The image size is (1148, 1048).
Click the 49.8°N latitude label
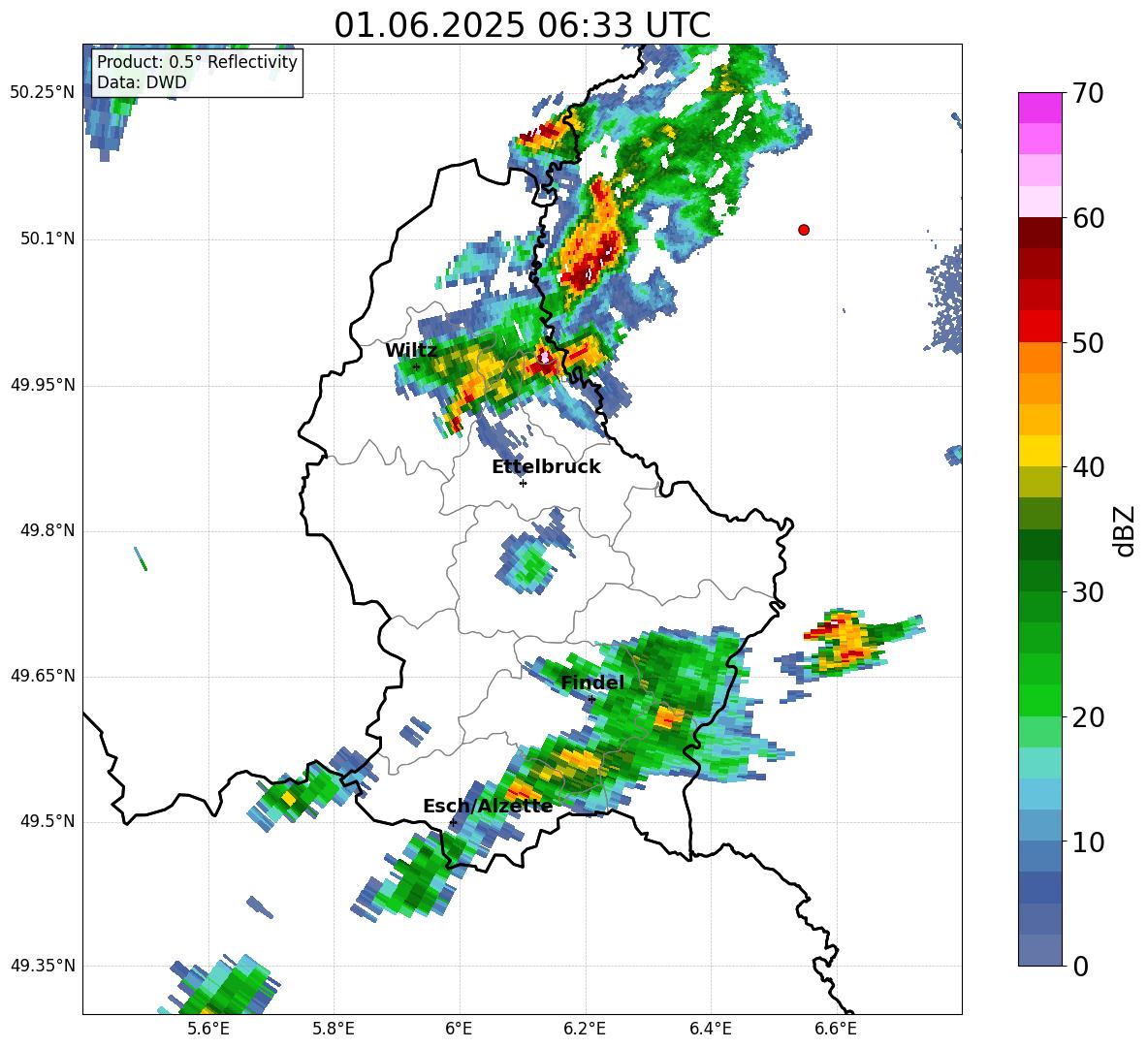tap(48, 530)
